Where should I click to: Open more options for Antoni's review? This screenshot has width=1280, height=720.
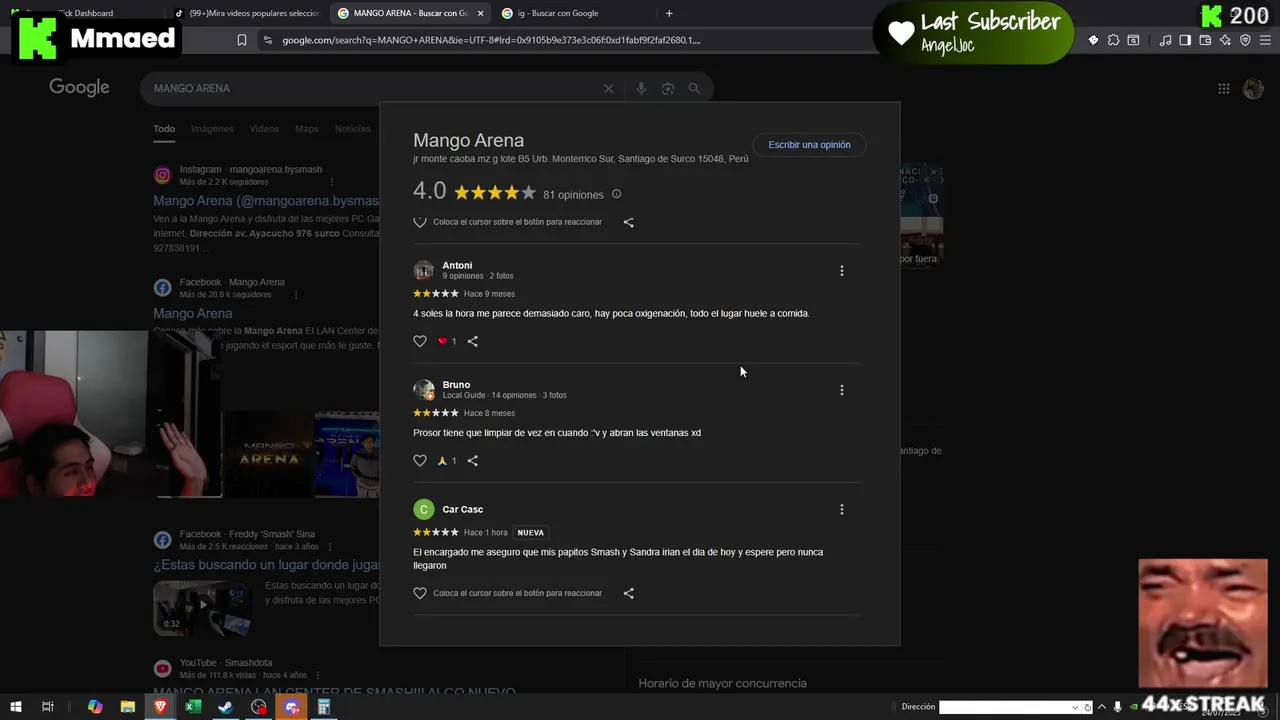841,271
